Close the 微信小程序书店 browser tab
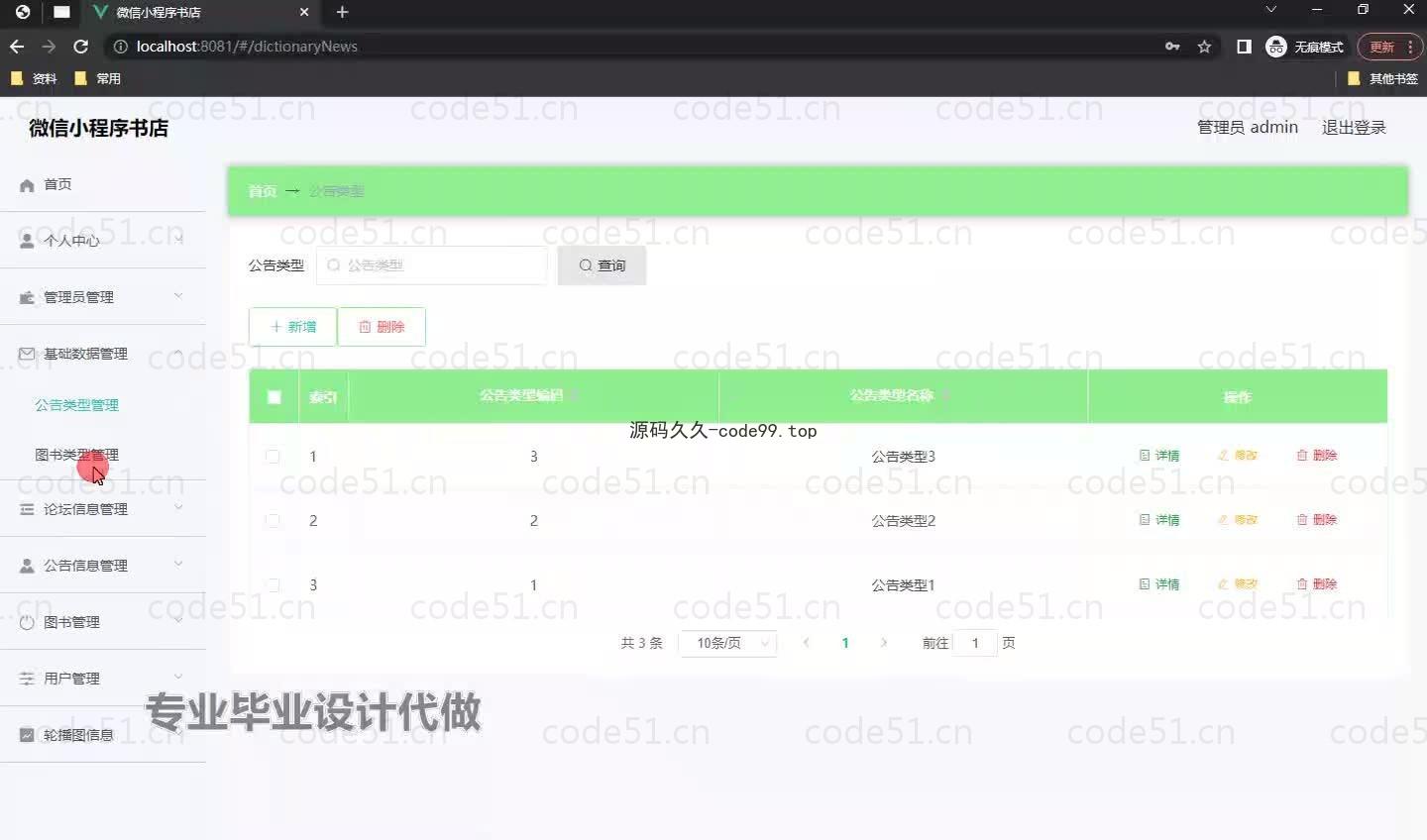 pyautogui.click(x=304, y=12)
